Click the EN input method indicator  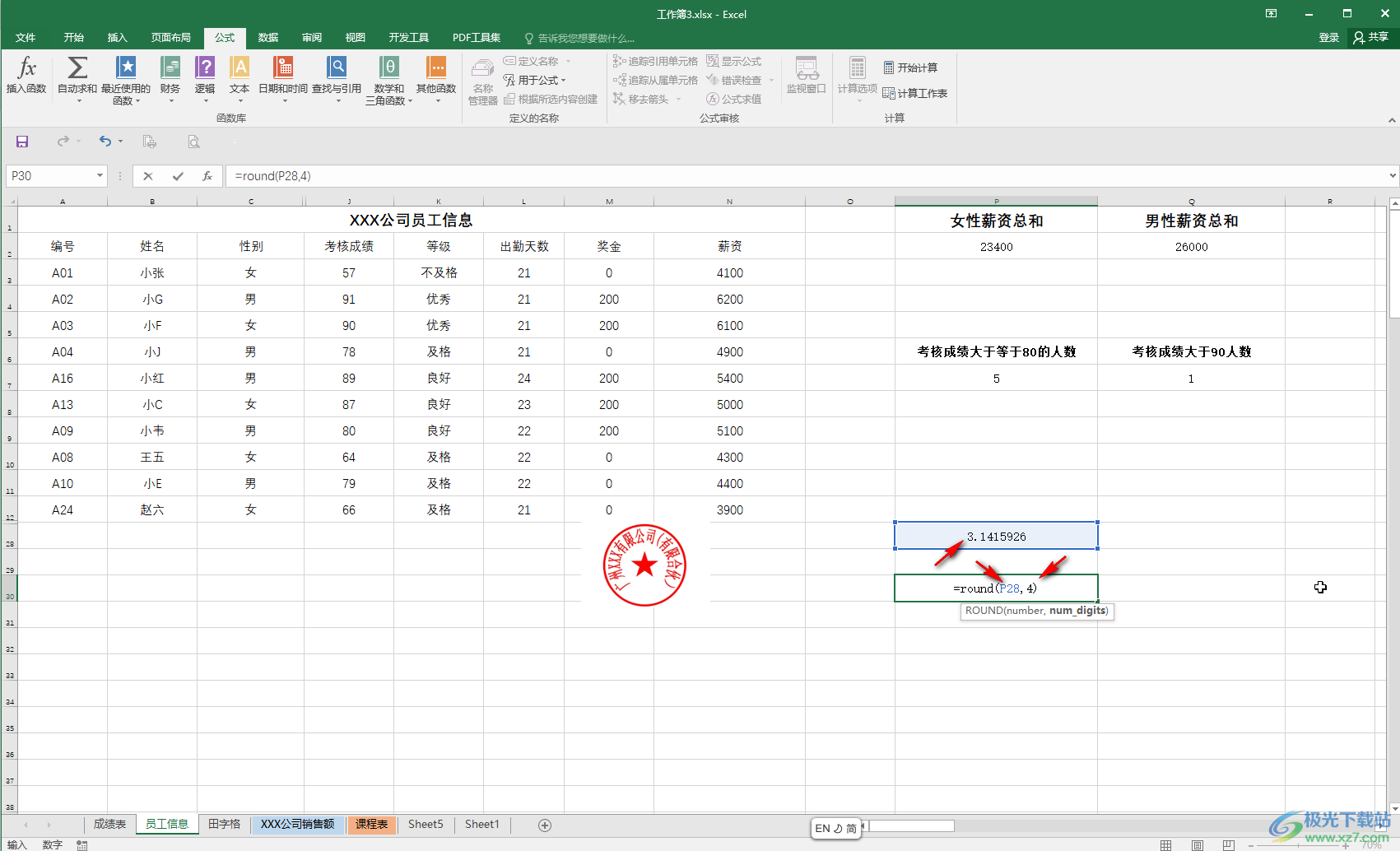pyautogui.click(x=823, y=829)
